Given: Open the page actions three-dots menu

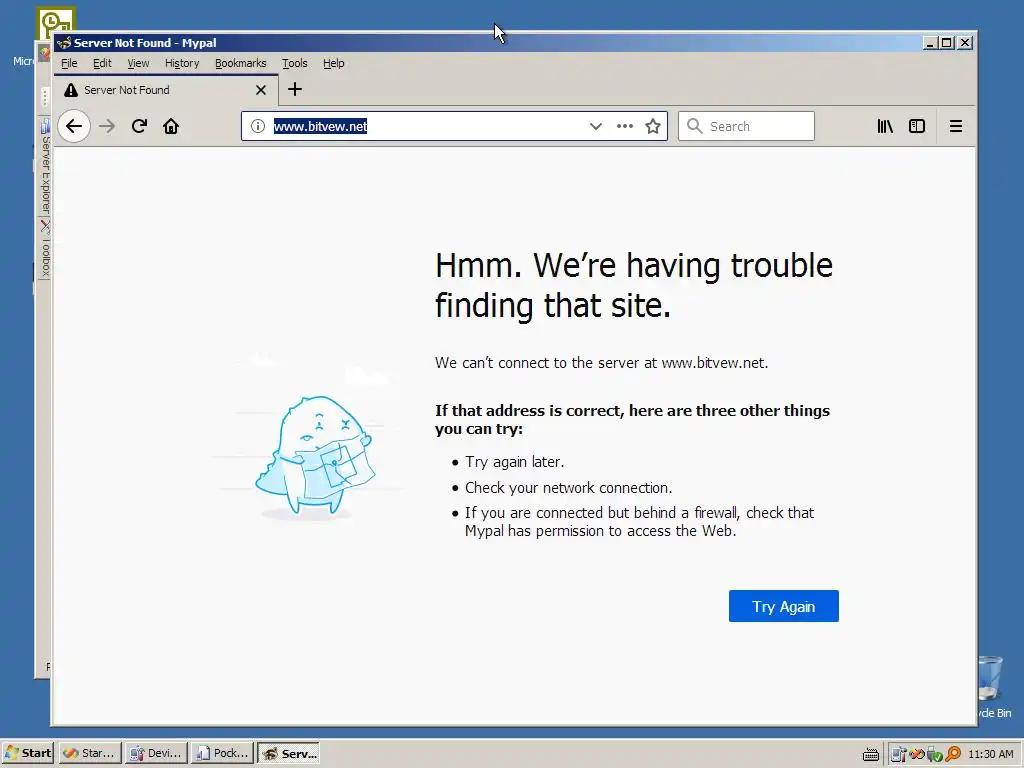Looking at the screenshot, I should coord(625,126).
